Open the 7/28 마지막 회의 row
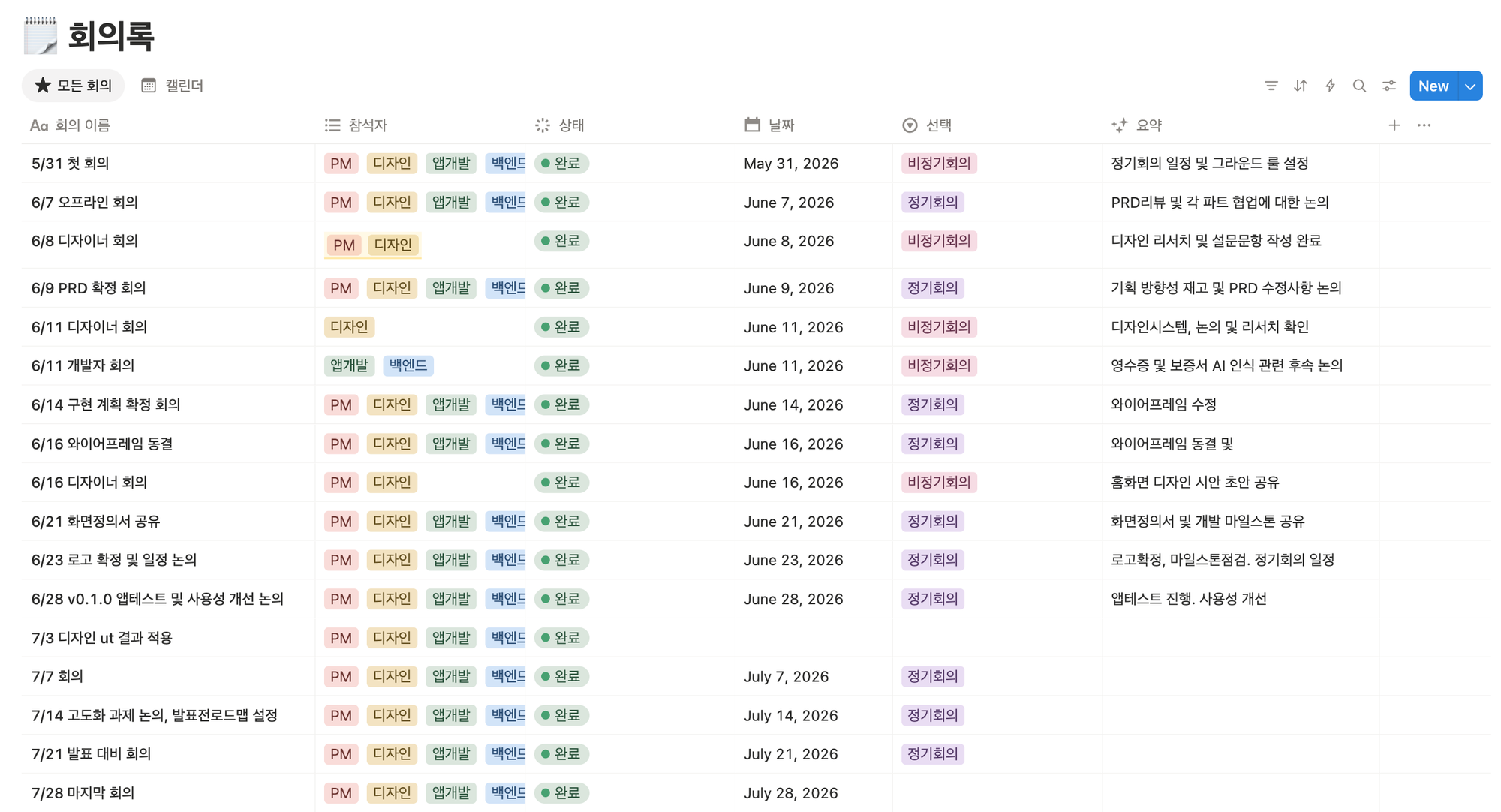1501x812 pixels. 83,793
